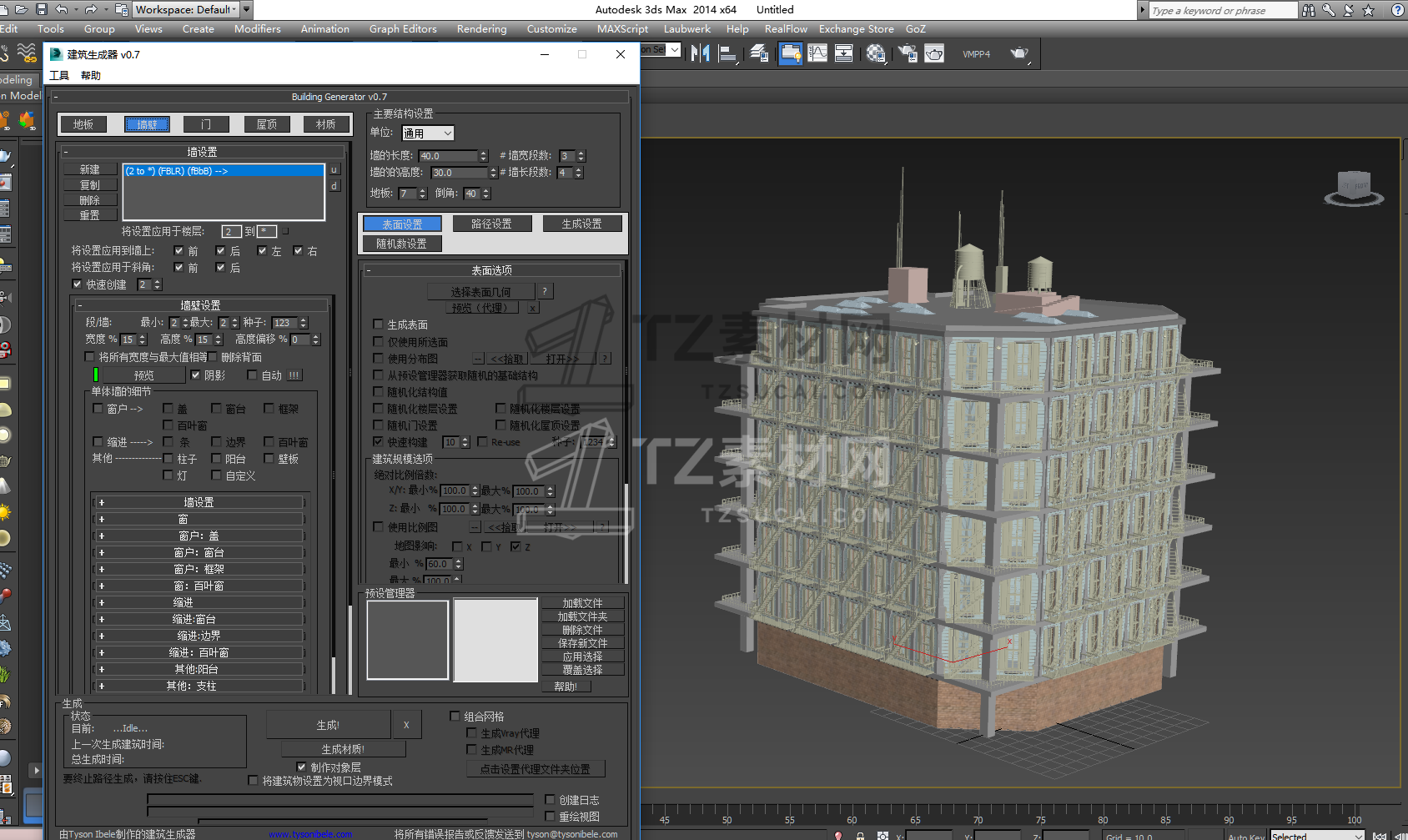Open the Modifiers menu
1408x840 pixels.
[x=257, y=29]
